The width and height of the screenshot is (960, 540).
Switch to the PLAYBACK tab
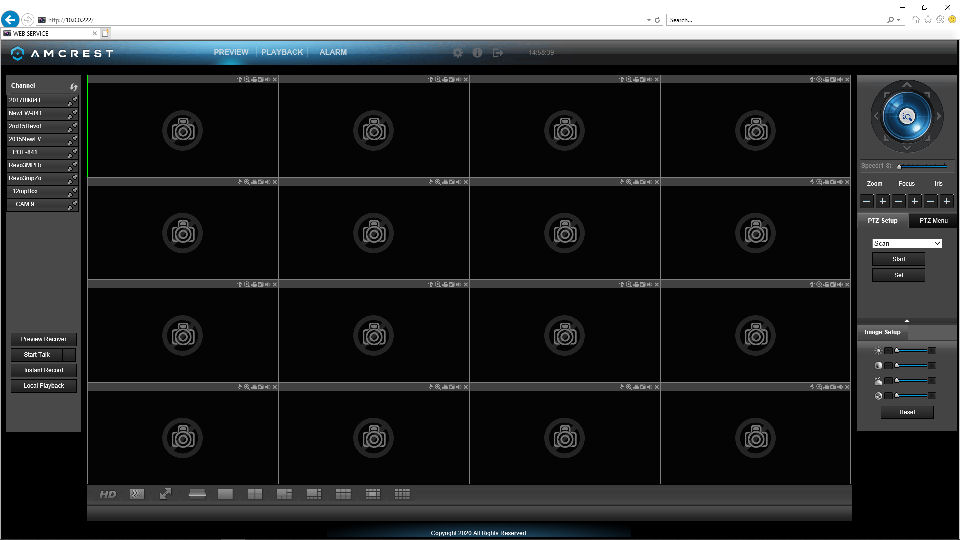tap(282, 53)
